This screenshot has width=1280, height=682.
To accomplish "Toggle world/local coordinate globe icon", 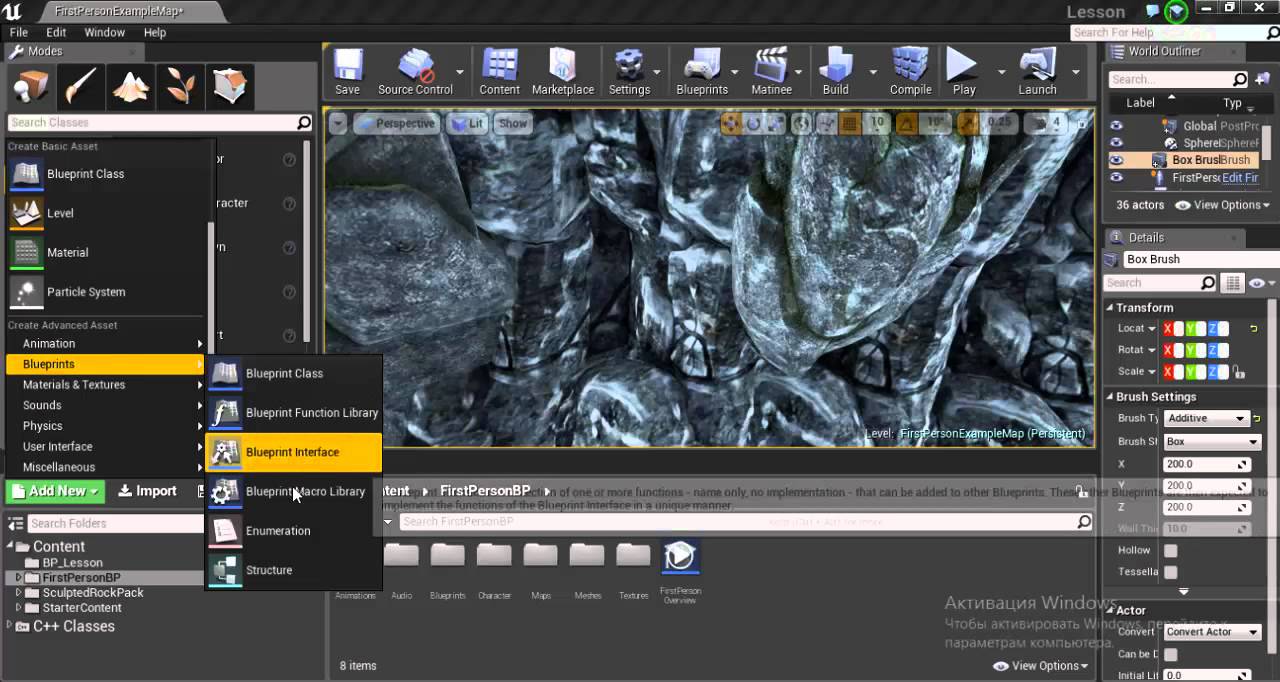I will 801,123.
